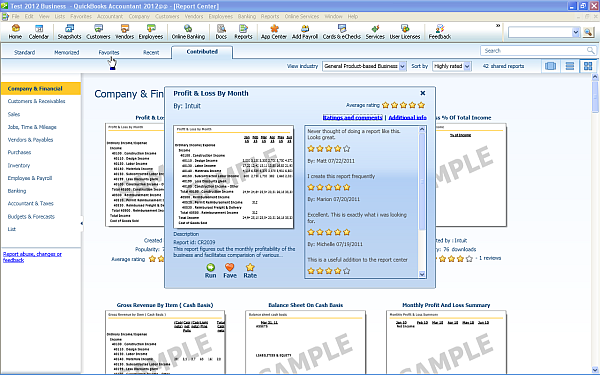The width and height of the screenshot is (600, 375).
Task: Select Accountant & Taxes category
Action: pyautogui.click(x=31, y=203)
